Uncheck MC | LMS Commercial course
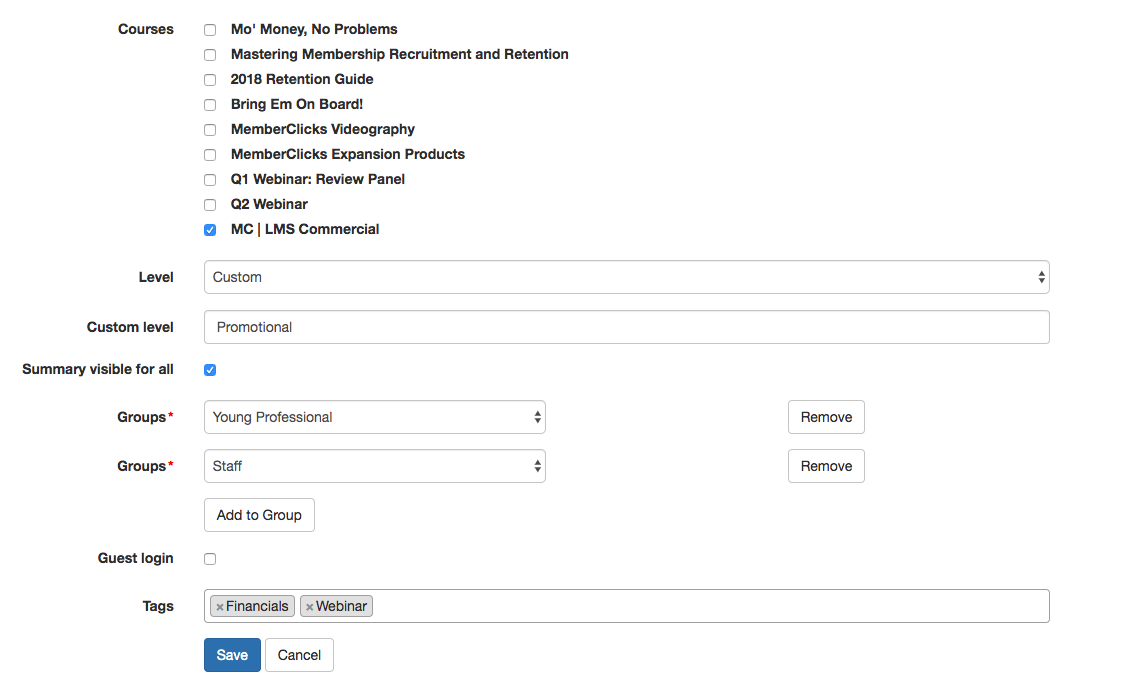This screenshot has width=1146, height=696. [210, 230]
